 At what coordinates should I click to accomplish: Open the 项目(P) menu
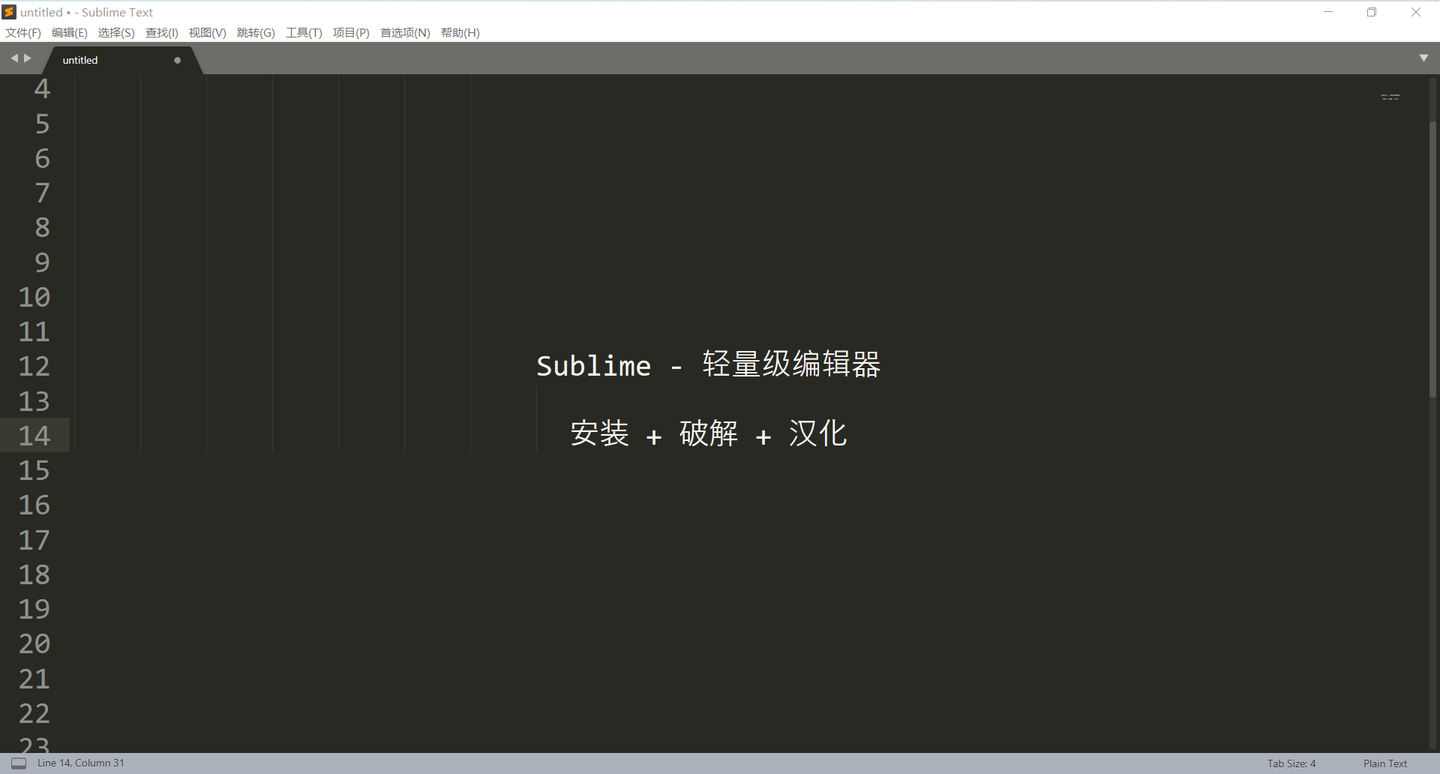click(351, 33)
